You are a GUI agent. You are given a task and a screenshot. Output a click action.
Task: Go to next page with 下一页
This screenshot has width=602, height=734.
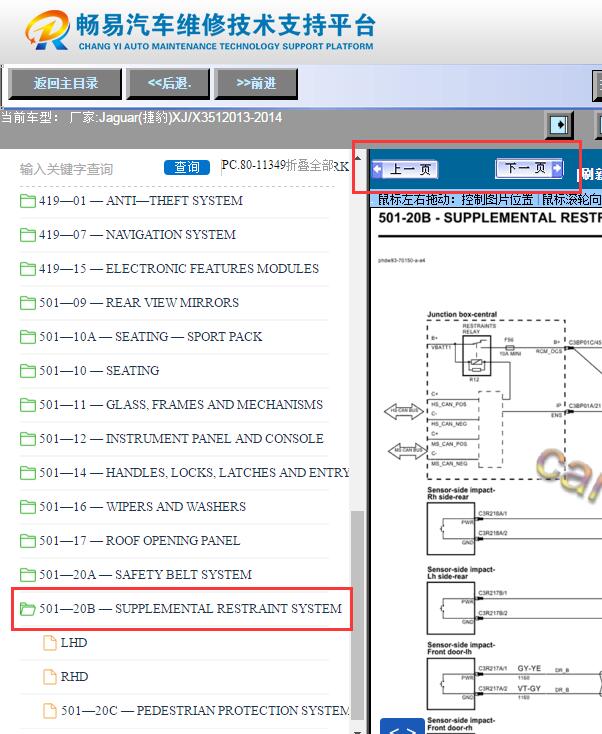[529, 168]
